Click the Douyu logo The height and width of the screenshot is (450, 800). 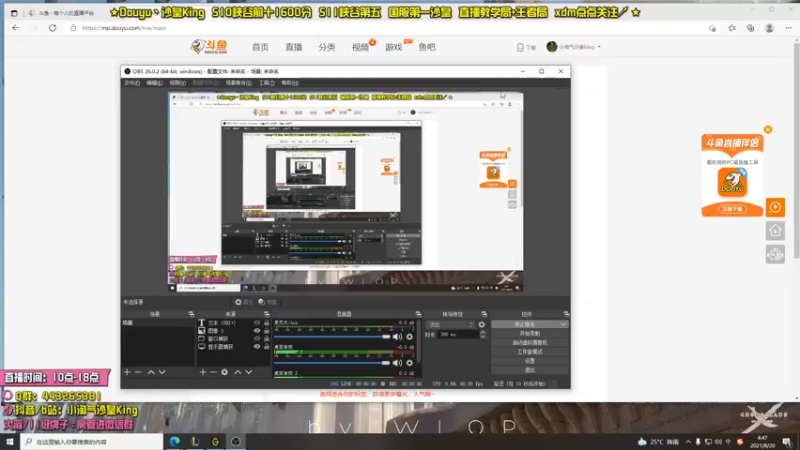click(x=209, y=47)
